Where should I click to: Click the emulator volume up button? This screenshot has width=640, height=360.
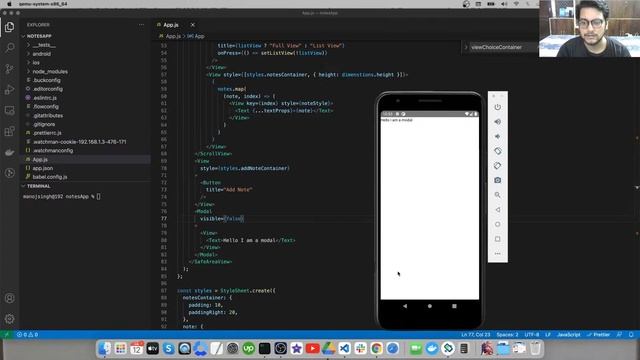pyautogui.click(x=498, y=122)
